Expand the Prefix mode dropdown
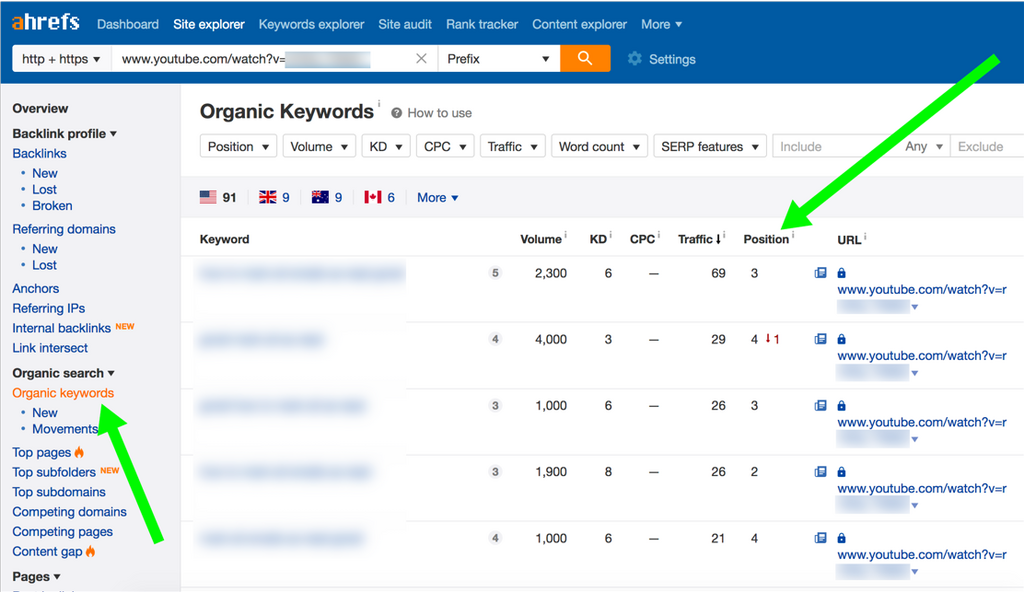Screen dimensions: 1024x592 [498, 59]
